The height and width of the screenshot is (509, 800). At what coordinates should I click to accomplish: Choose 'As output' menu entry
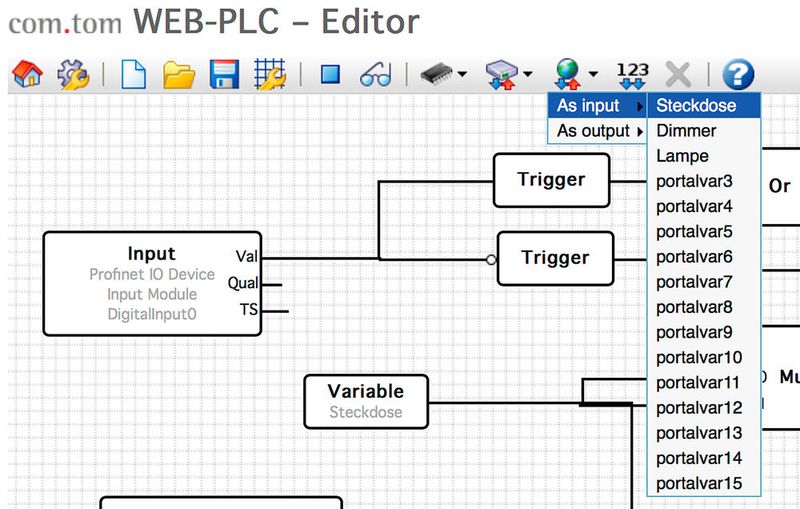(x=597, y=131)
